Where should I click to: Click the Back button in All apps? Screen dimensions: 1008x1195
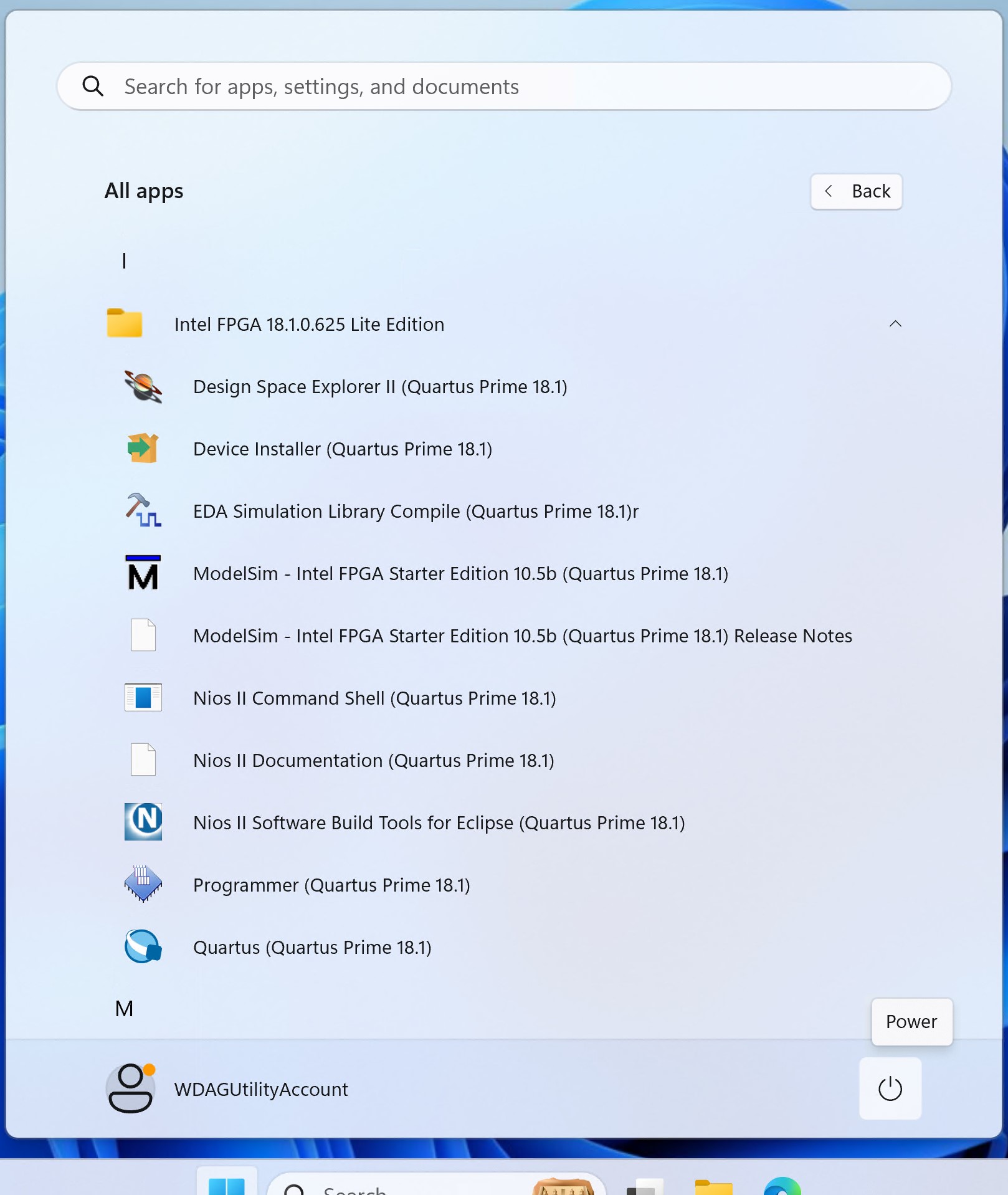857,191
